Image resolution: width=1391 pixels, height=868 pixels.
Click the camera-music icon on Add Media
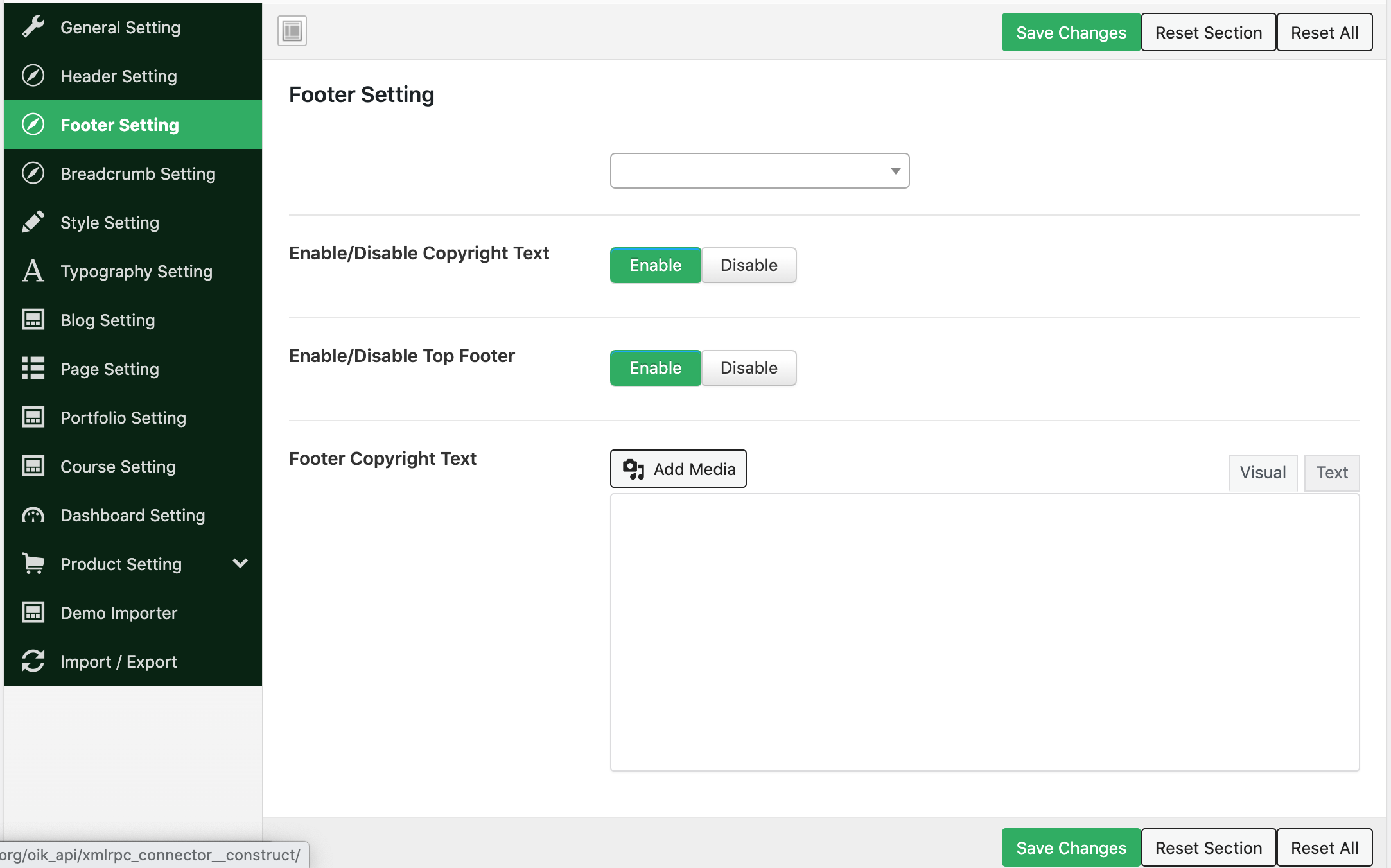[x=633, y=469]
